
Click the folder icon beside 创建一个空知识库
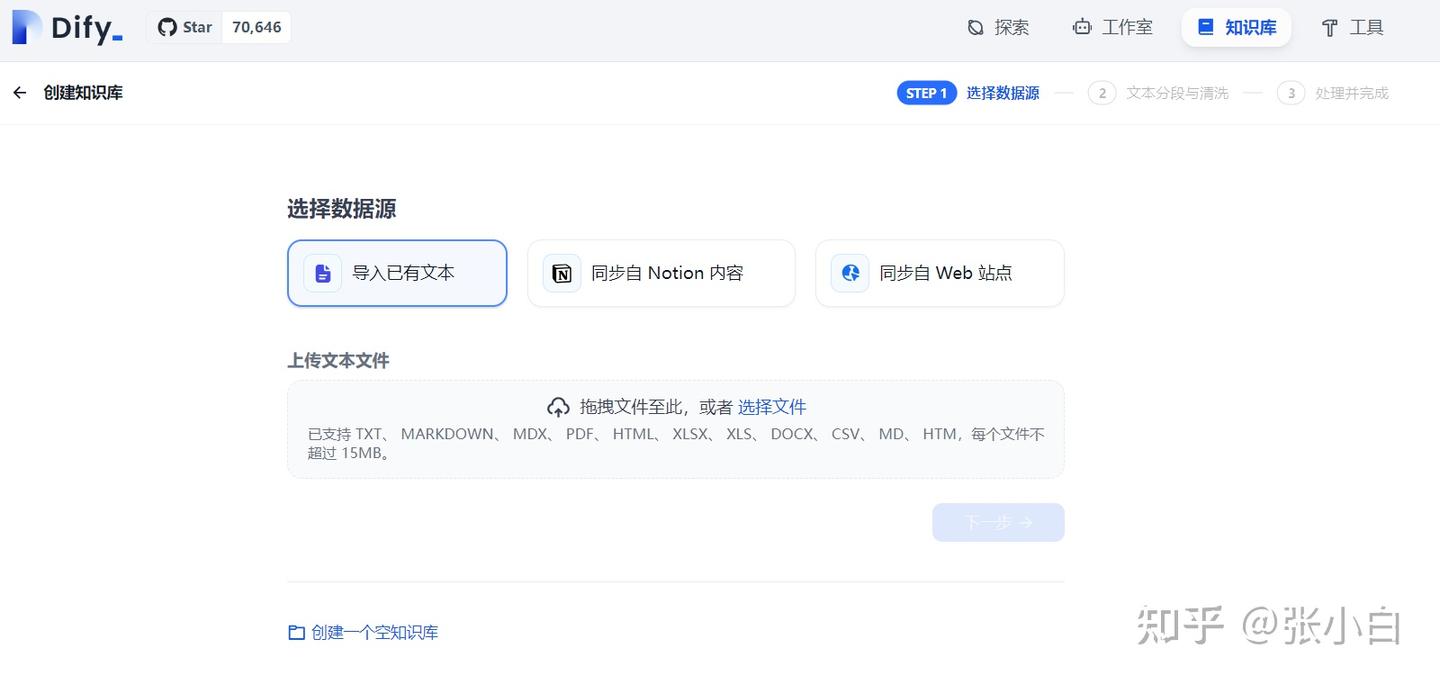pos(296,632)
